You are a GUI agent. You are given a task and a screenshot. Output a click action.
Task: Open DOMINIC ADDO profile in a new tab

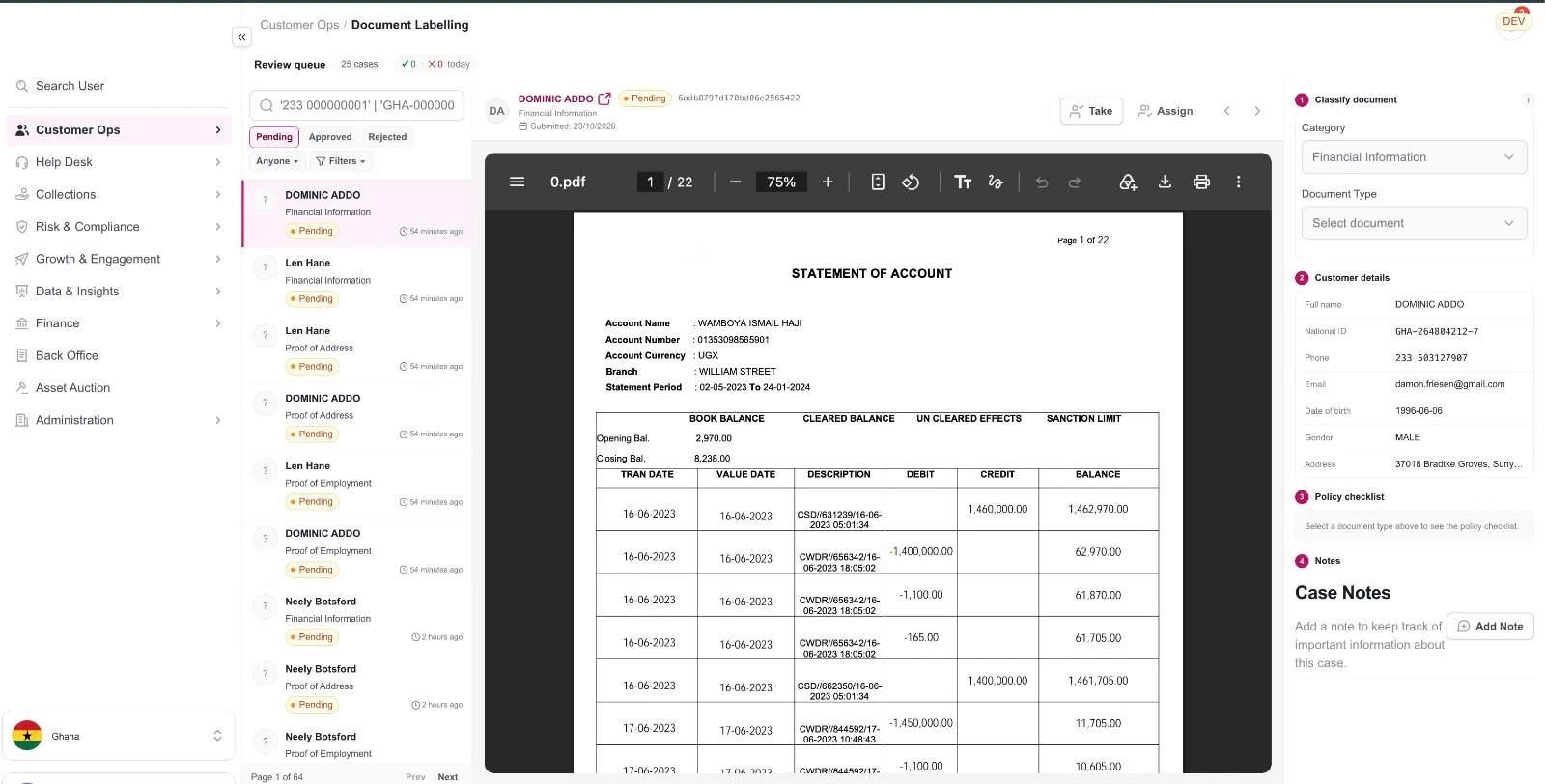(604, 98)
